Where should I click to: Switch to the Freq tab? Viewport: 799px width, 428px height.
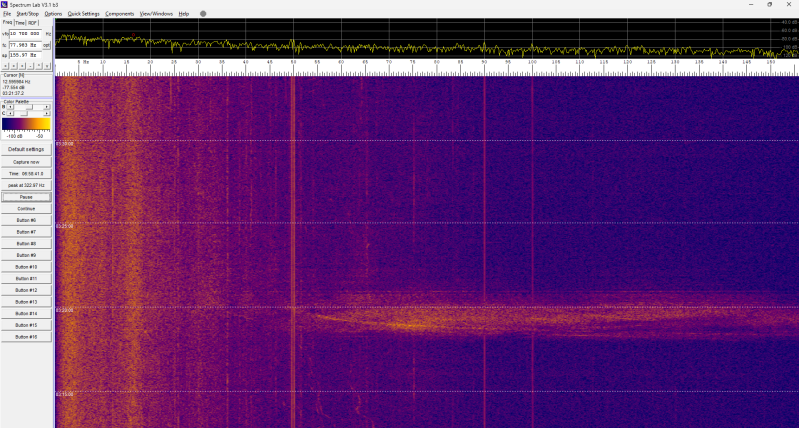[x=7, y=22]
